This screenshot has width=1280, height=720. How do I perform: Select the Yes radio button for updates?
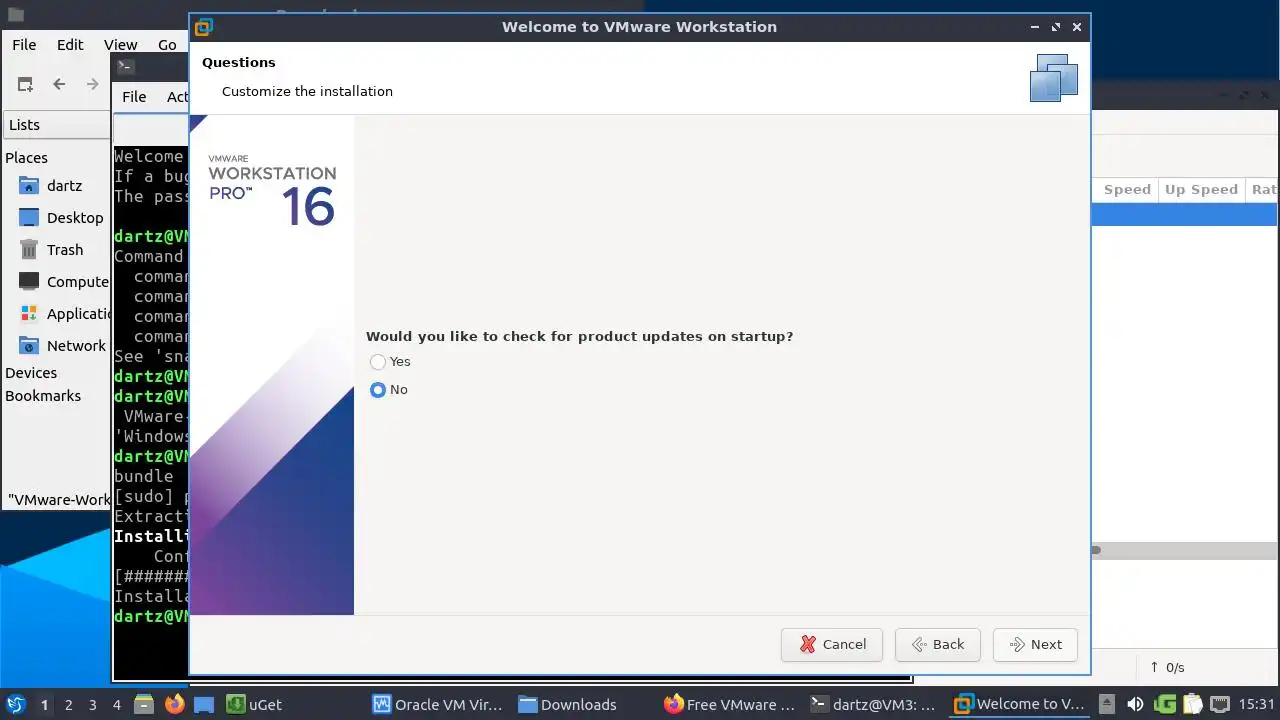point(378,362)
